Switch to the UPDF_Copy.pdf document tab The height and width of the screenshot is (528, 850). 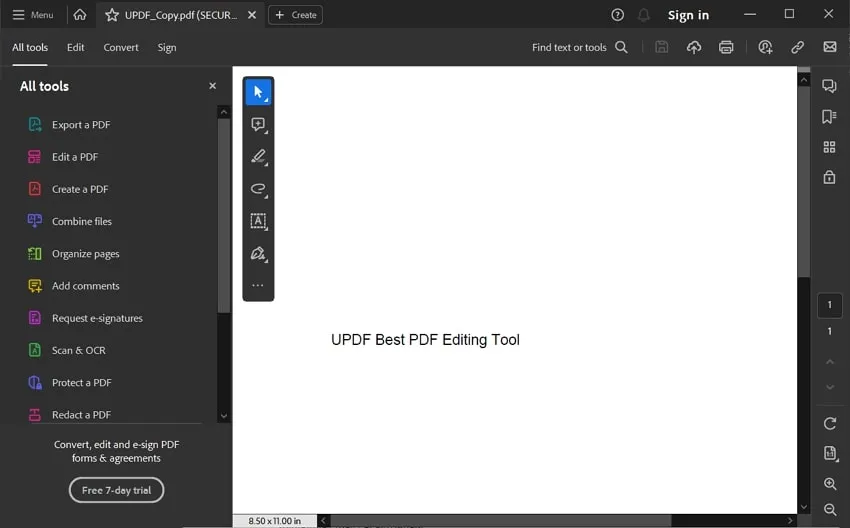point(181,15)
